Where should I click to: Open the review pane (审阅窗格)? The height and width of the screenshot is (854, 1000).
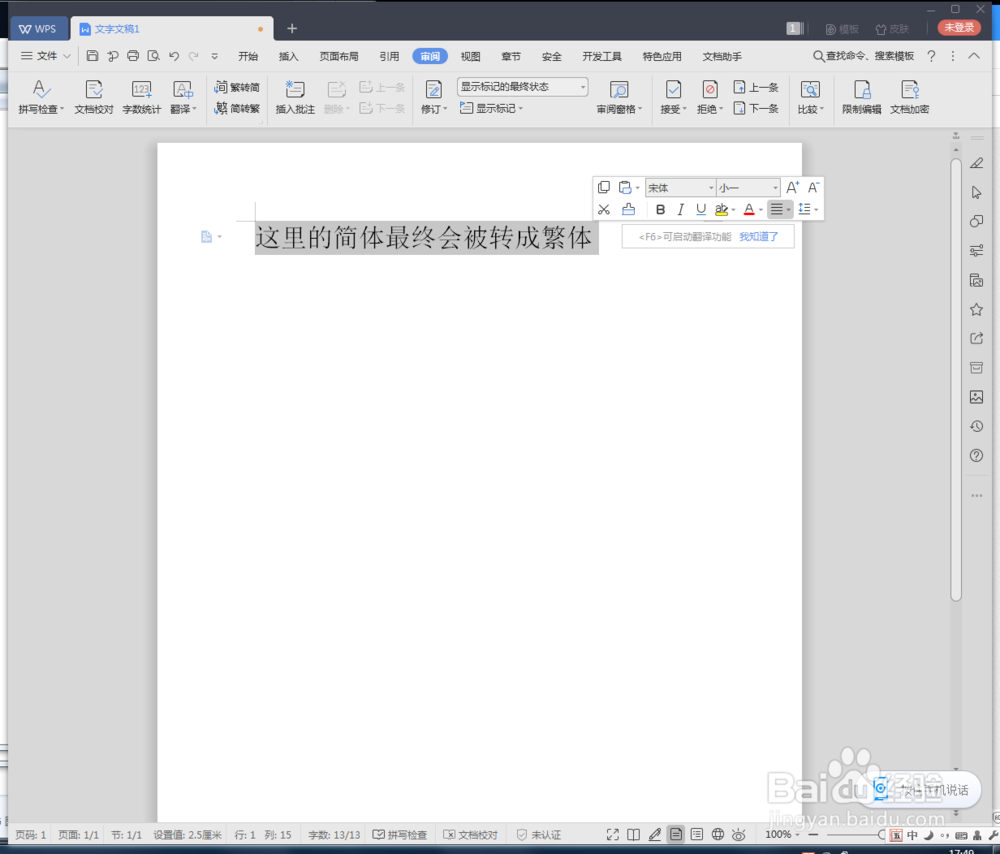click(x=619, y=98)
